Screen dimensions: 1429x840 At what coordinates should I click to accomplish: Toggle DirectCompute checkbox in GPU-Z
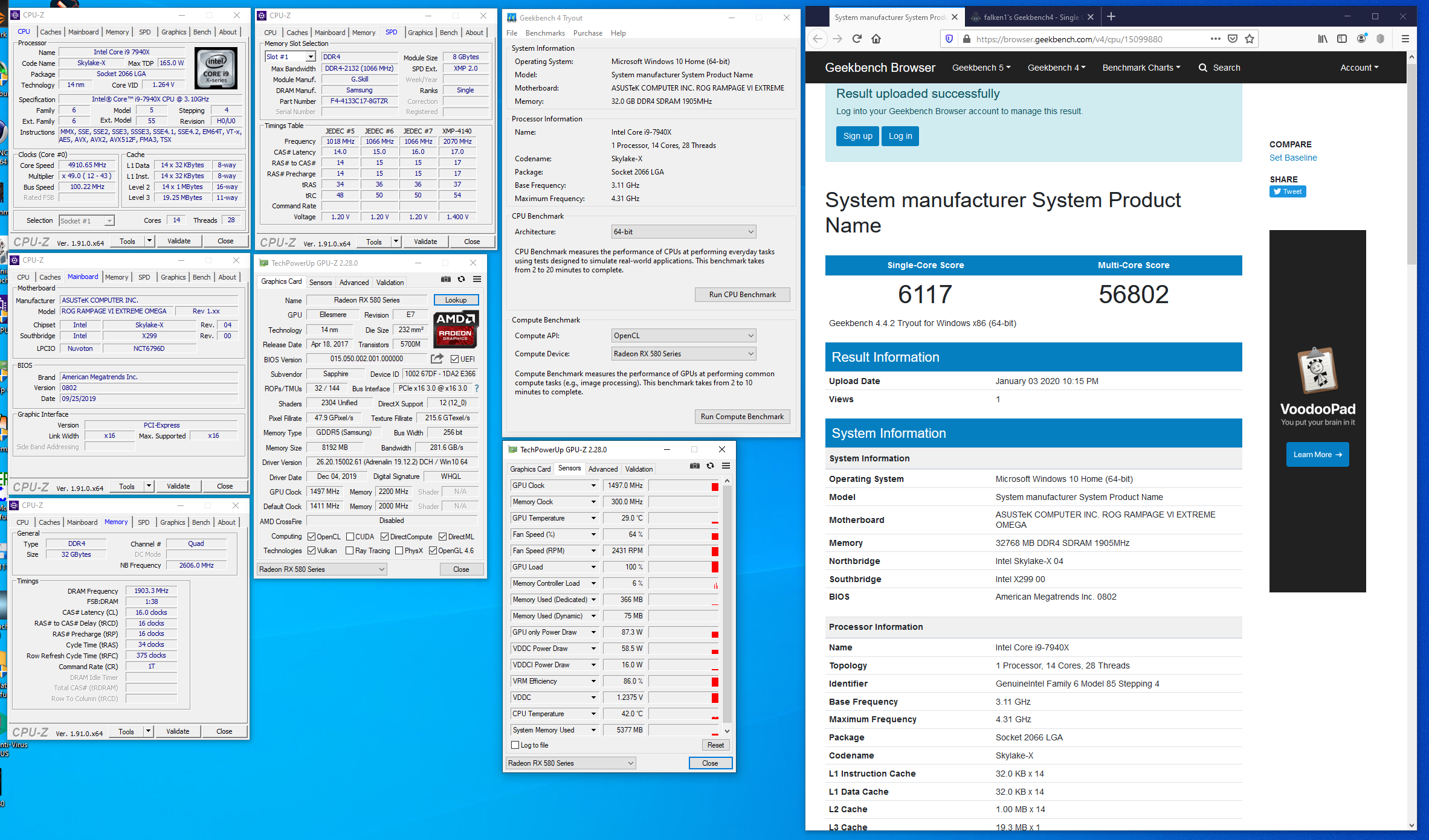[384, 536]
